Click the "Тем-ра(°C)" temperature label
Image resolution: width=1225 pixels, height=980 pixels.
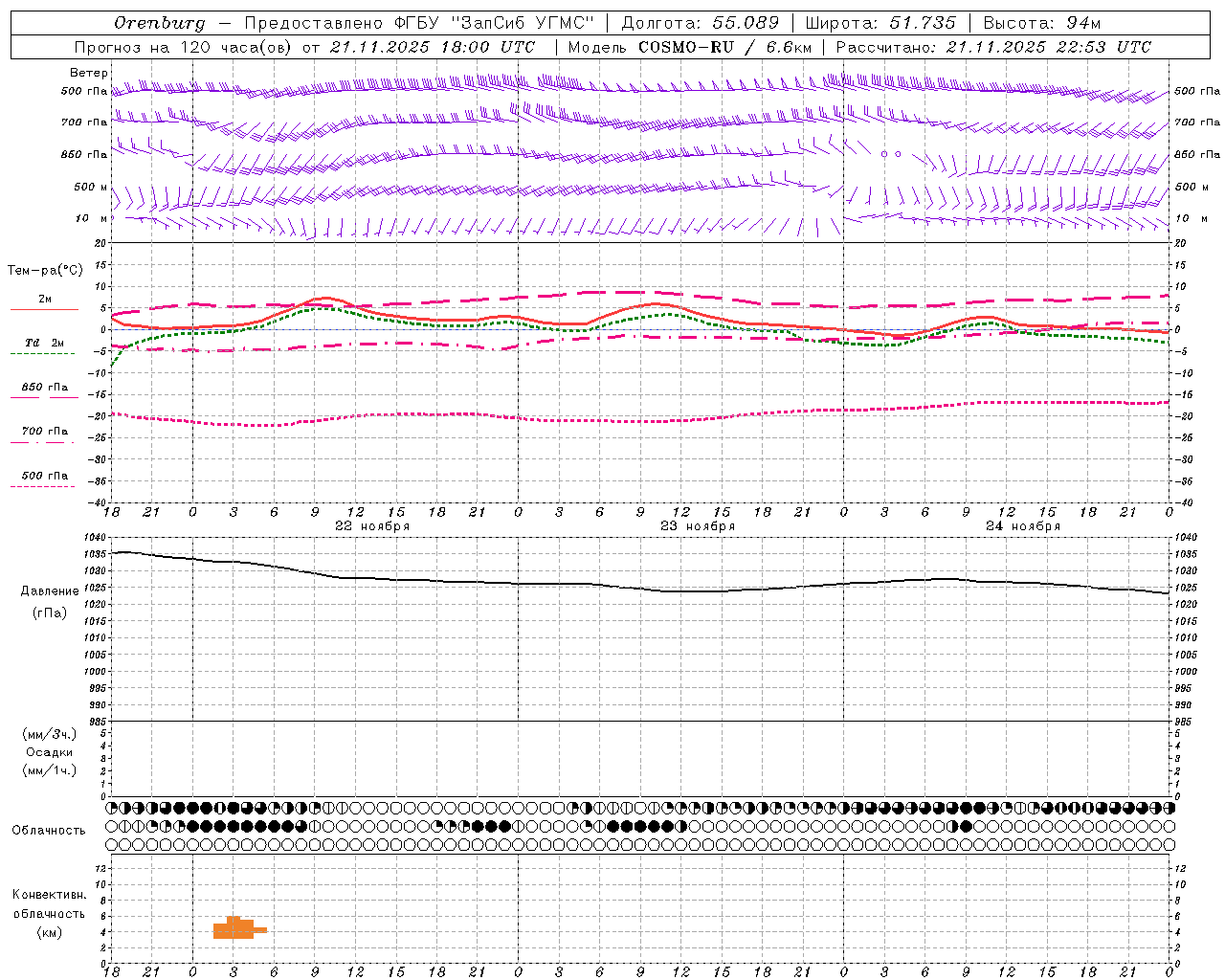[45, 271]
